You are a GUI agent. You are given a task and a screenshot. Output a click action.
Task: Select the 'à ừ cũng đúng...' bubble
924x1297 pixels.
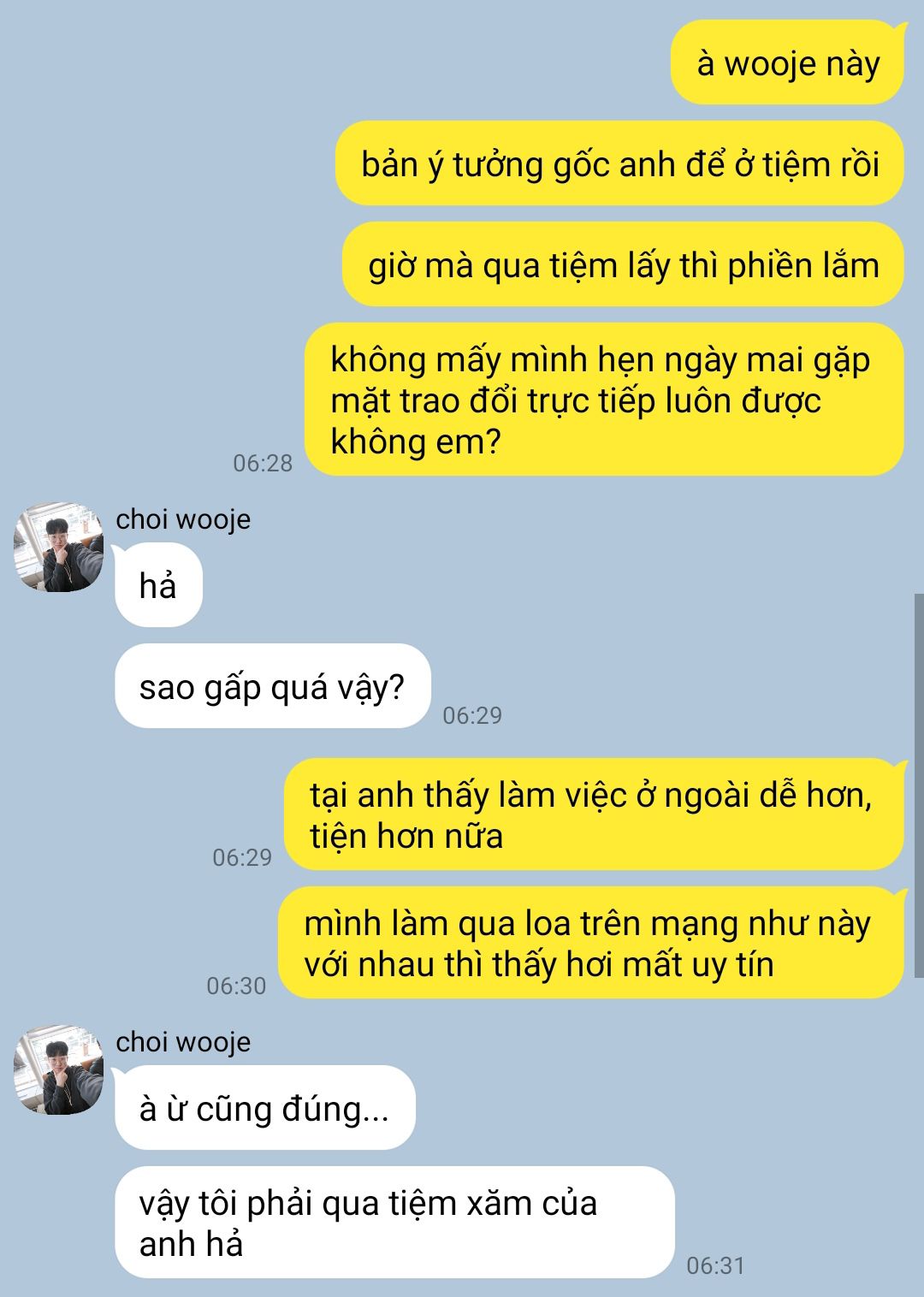pyautogui.click(x=265, y=1108)
